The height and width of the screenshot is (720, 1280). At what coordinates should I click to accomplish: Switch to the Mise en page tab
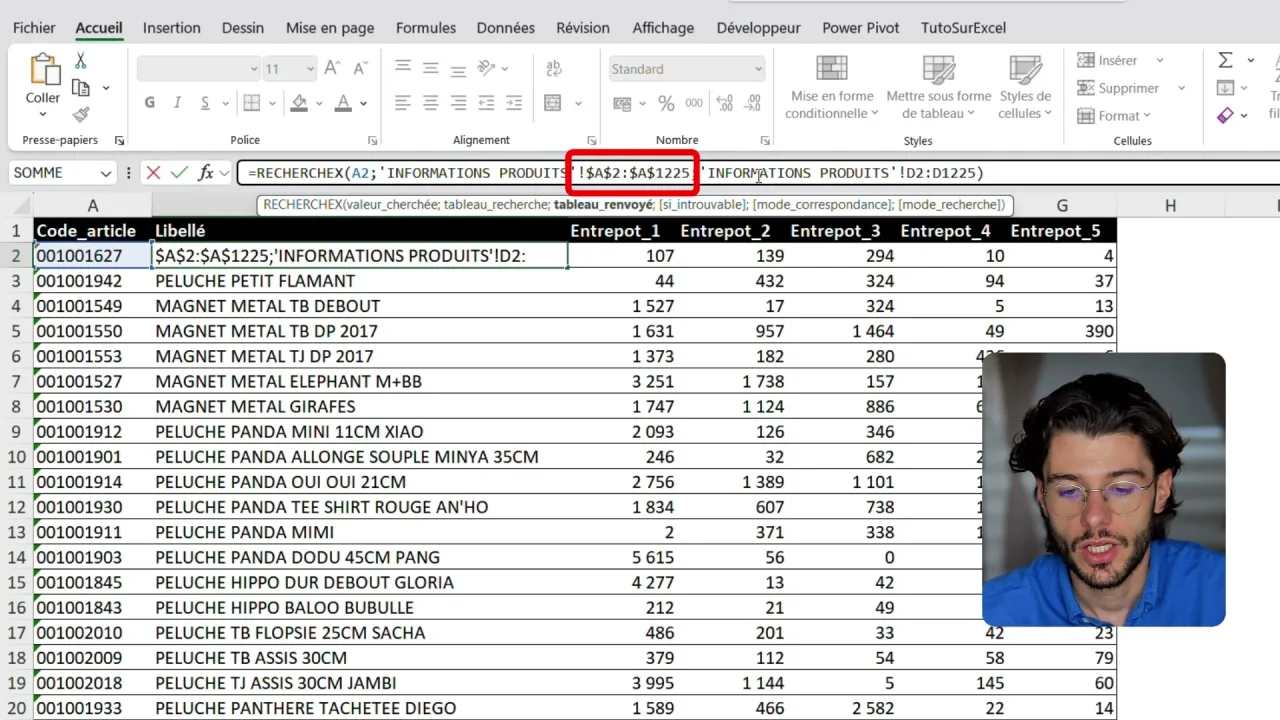click(330, 28)
